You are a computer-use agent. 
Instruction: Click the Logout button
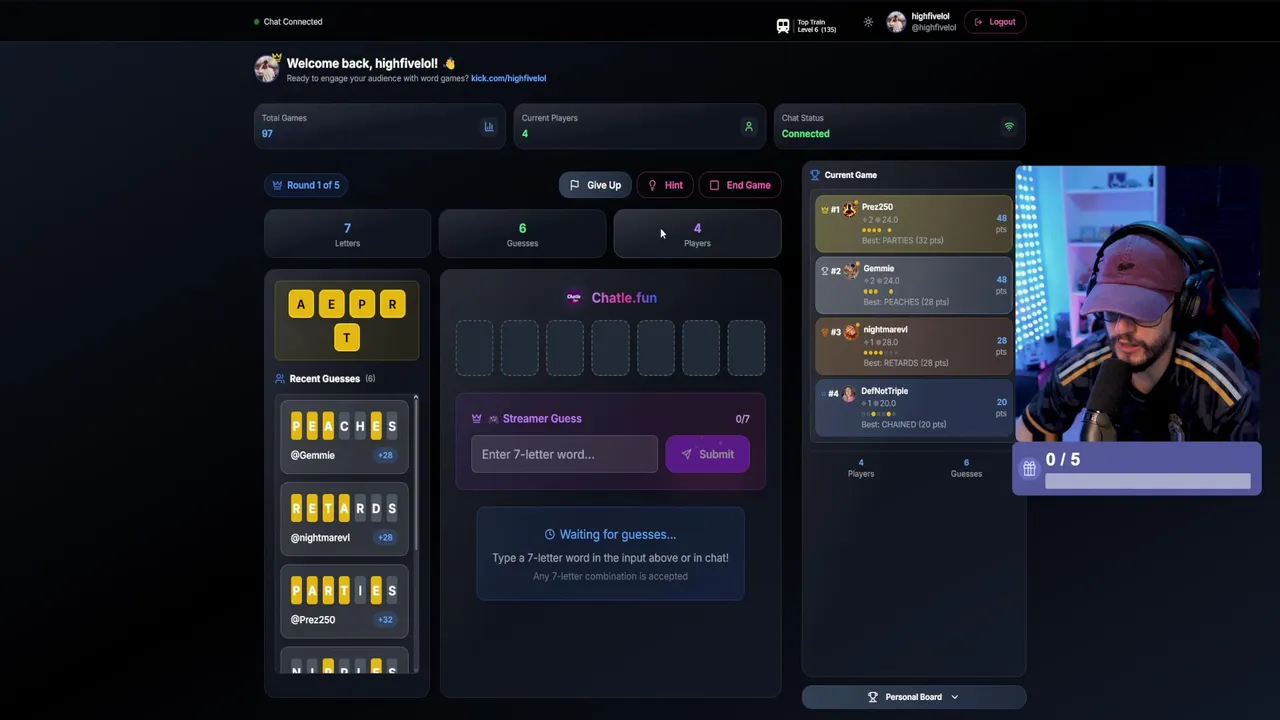tap(995, 22)
